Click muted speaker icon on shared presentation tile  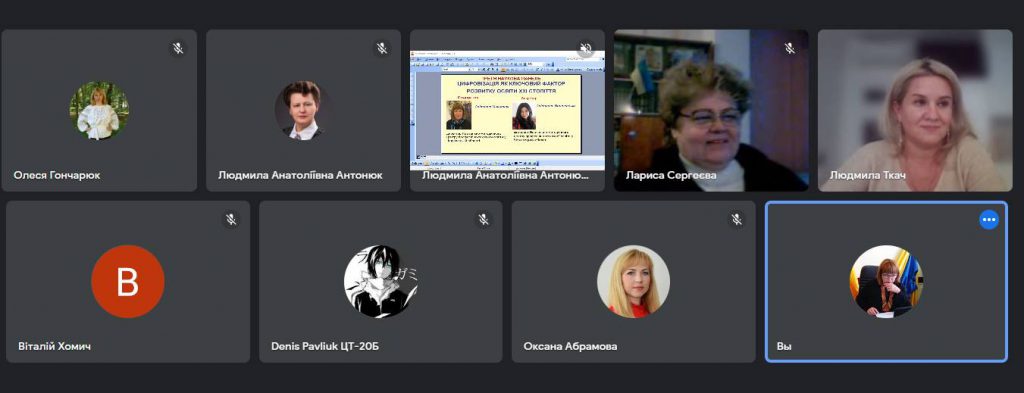[x=586, y=48]
